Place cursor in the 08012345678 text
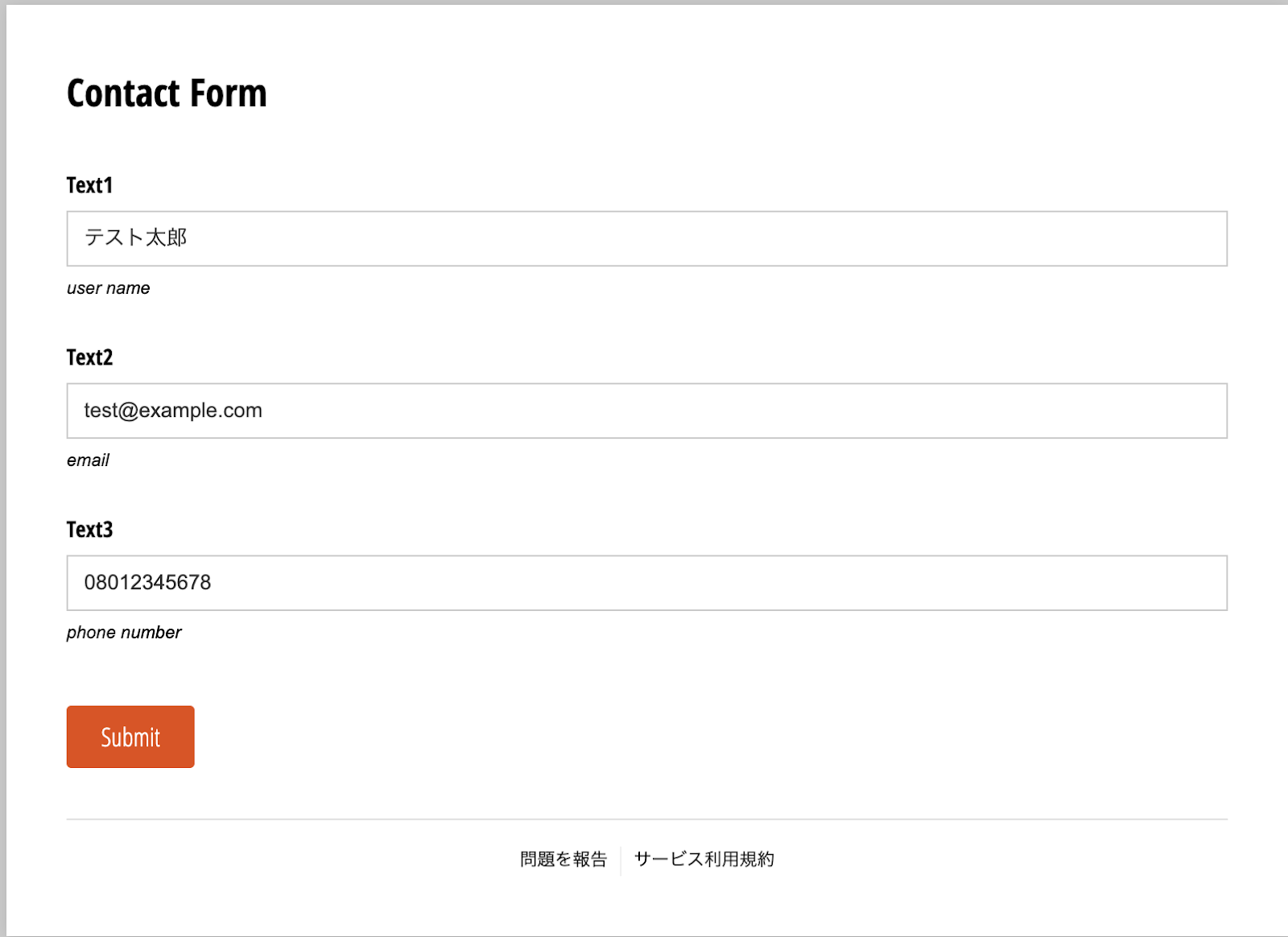The height and width of the screenshot is (937, 1288). 147,583
